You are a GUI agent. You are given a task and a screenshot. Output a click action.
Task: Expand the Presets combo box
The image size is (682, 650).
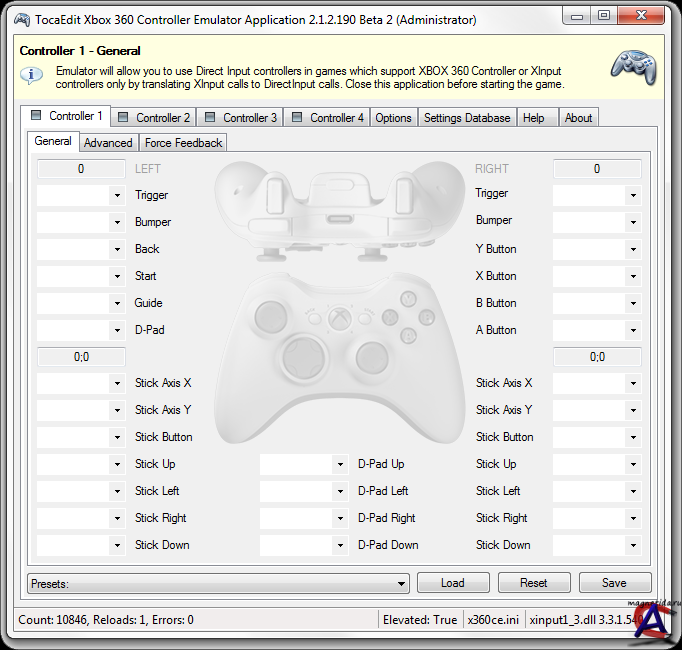coord(401,583)
